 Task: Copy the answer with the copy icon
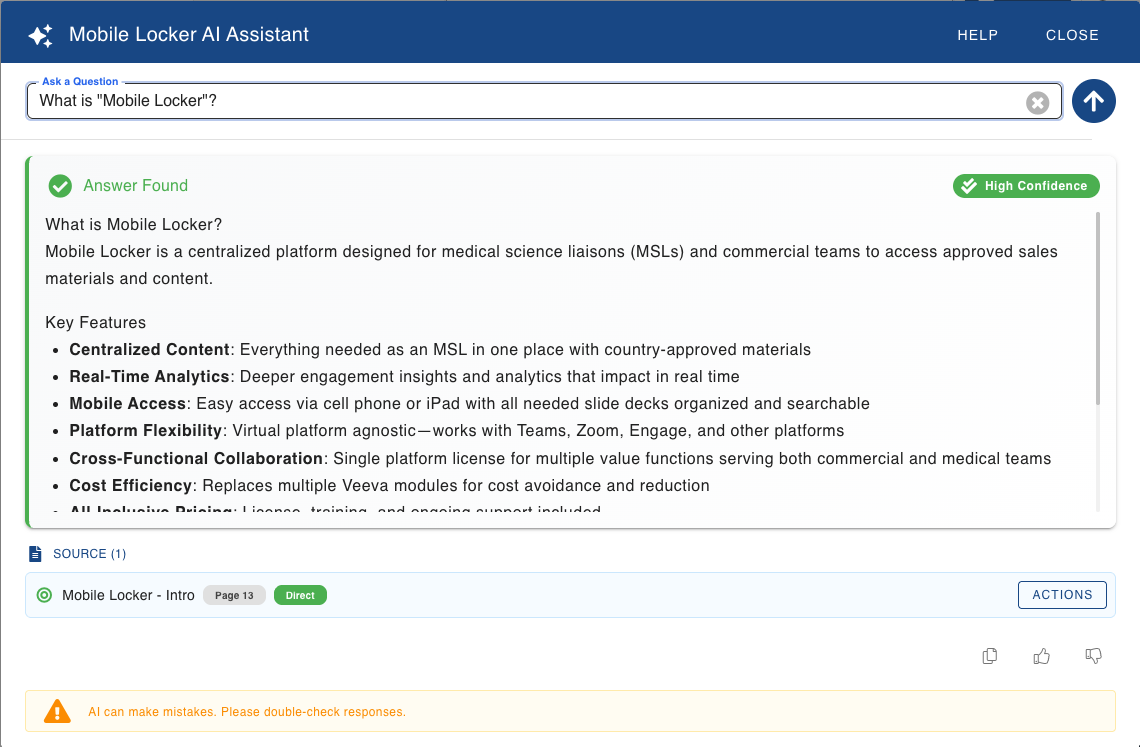[x=990, y=656]
